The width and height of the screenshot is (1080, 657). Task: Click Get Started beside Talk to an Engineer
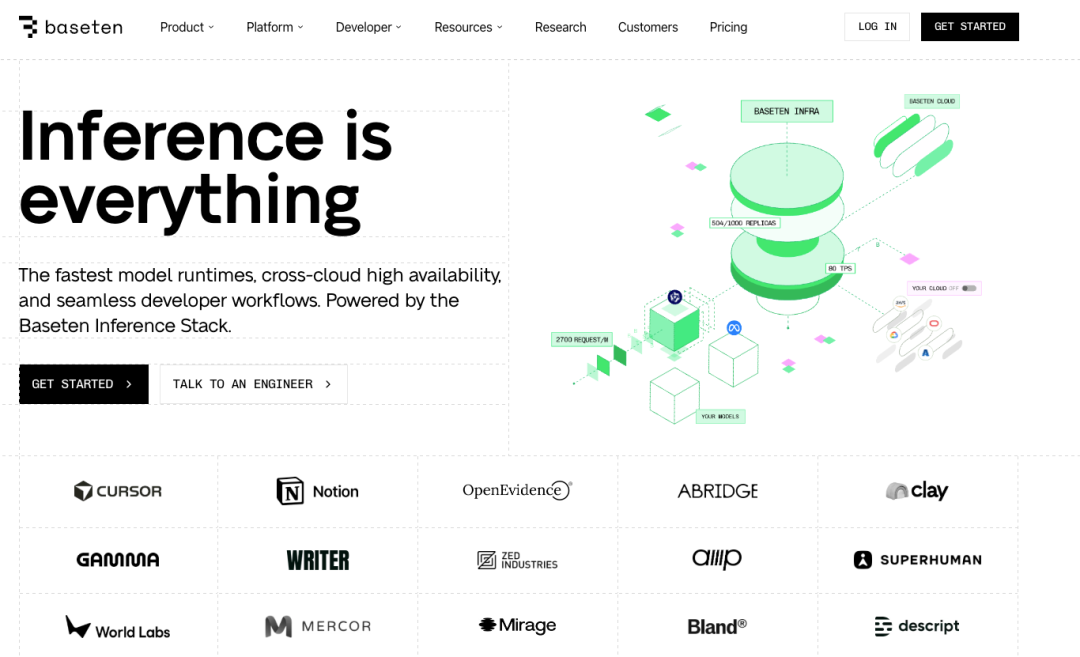[x=83, y=384]
